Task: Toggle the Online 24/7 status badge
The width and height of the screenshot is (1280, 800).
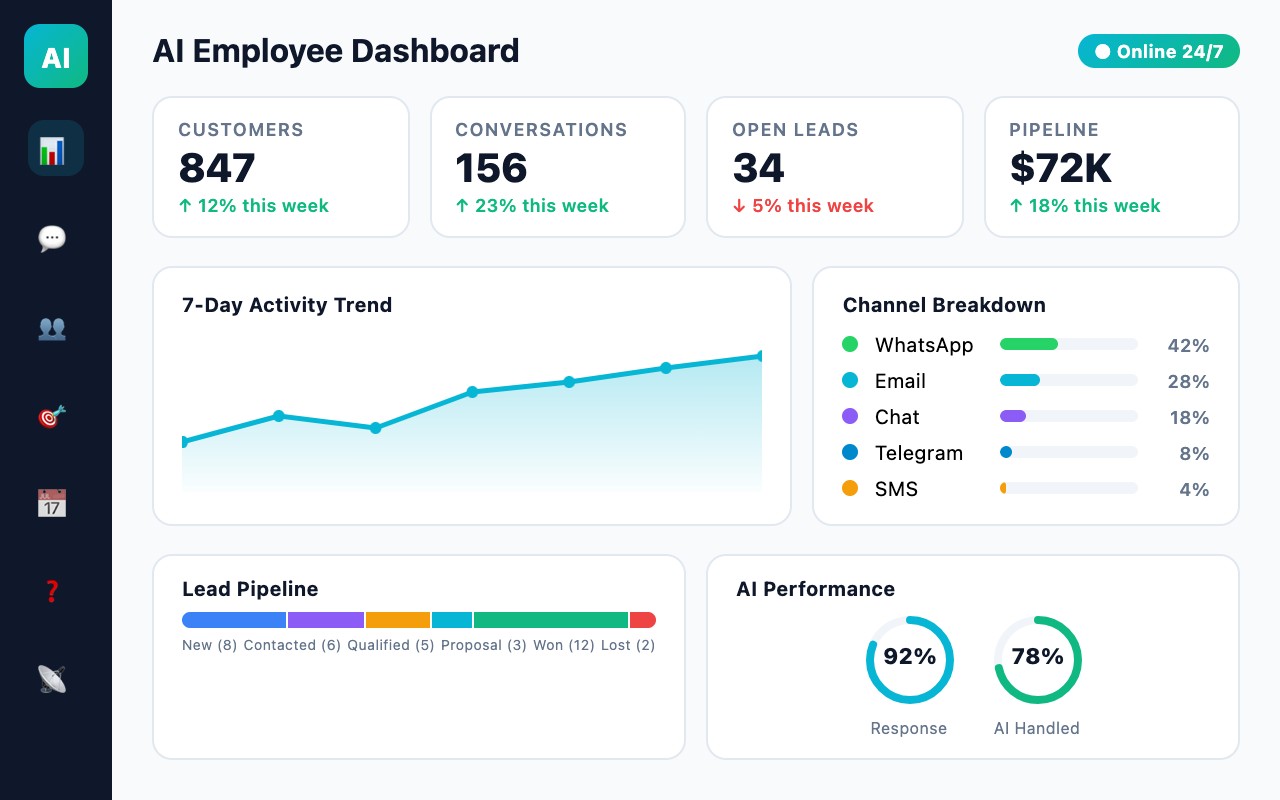Action: click(1158, 51)
